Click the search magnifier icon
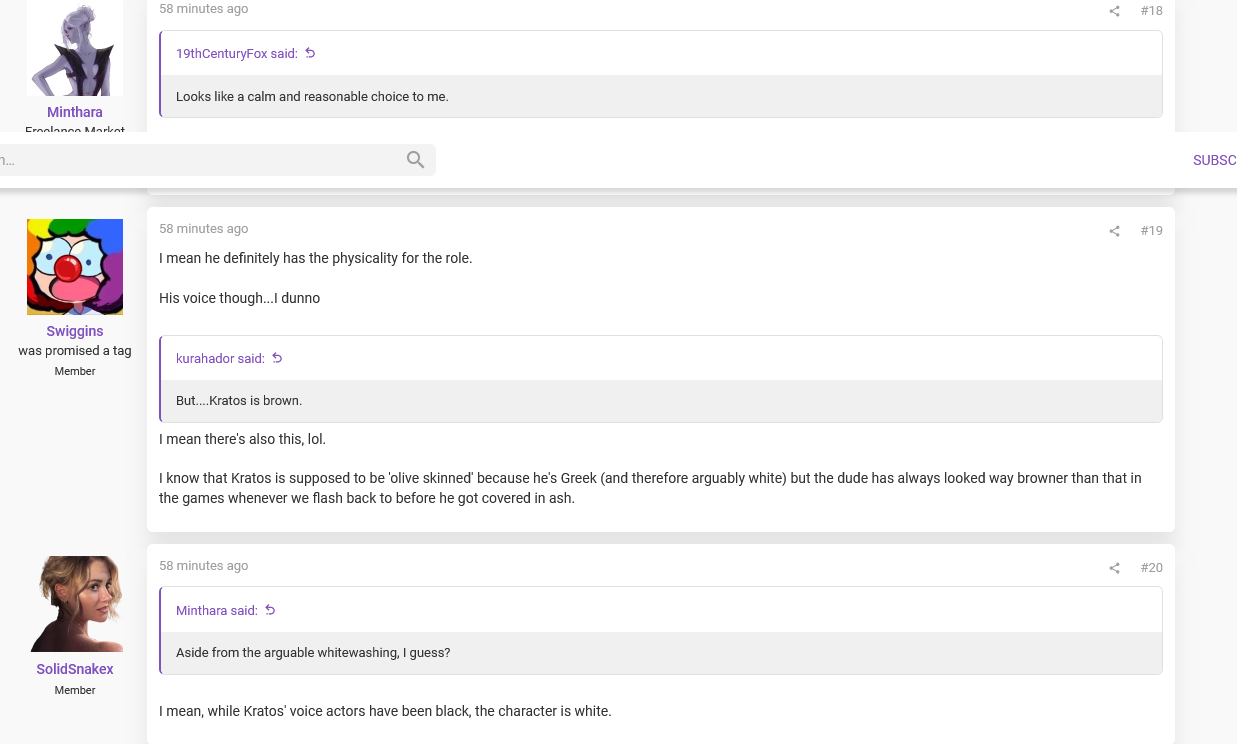Image resolution: width=1237 pixels, height=744 pixels. click(x=416, y=160)
